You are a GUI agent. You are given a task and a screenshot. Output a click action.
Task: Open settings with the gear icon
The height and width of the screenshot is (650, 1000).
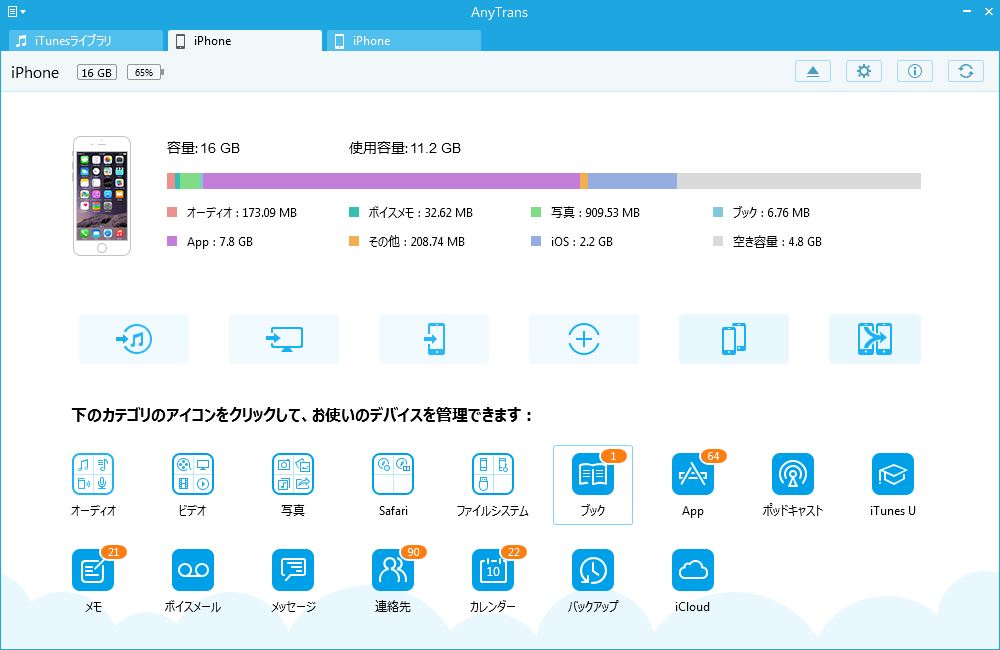[x=864, y=71]
